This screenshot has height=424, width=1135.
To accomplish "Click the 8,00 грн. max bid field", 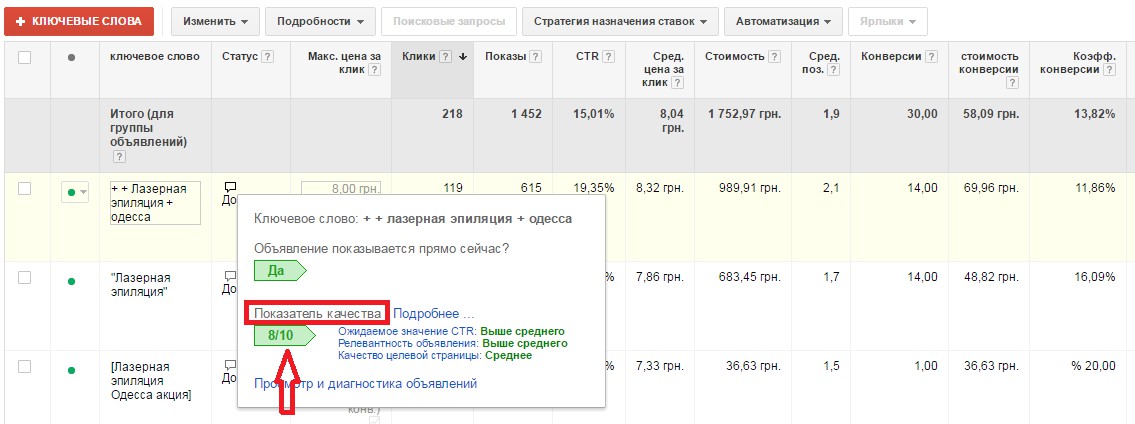I will click(341, 188).
